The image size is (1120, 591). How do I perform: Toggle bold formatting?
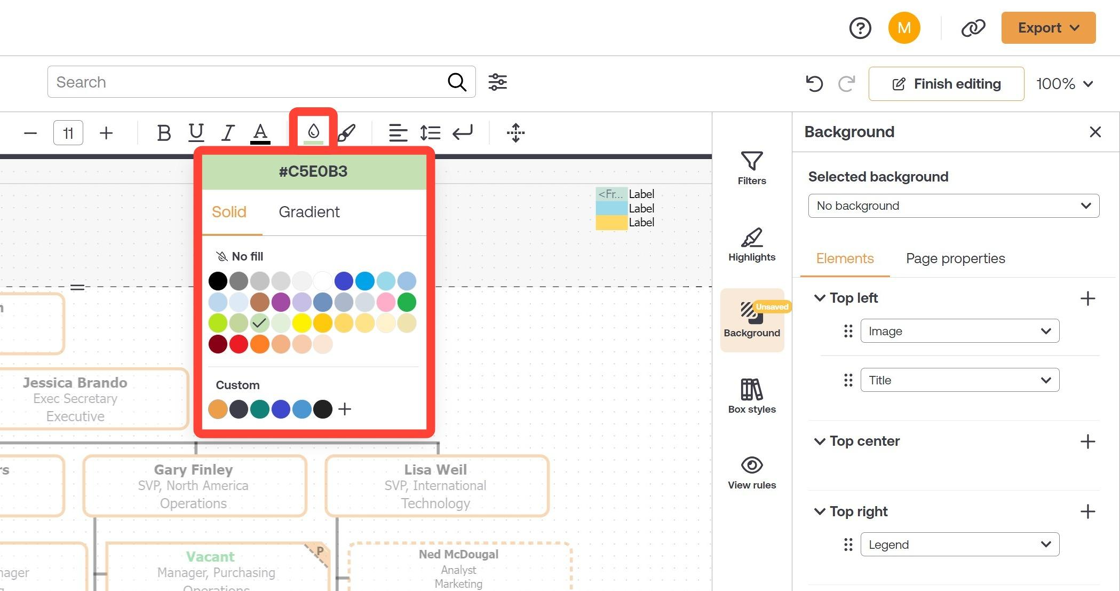click(163, 131)
